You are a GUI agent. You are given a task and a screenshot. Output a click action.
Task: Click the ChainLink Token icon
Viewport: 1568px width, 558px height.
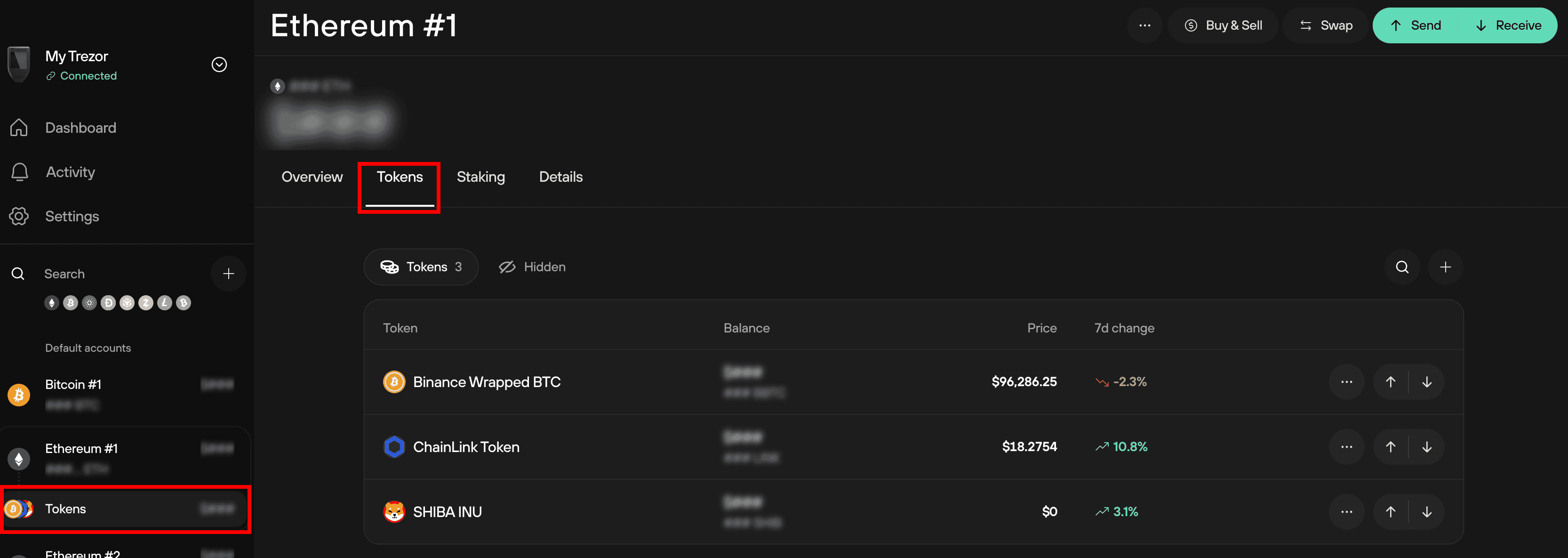[x=394, y=447]
